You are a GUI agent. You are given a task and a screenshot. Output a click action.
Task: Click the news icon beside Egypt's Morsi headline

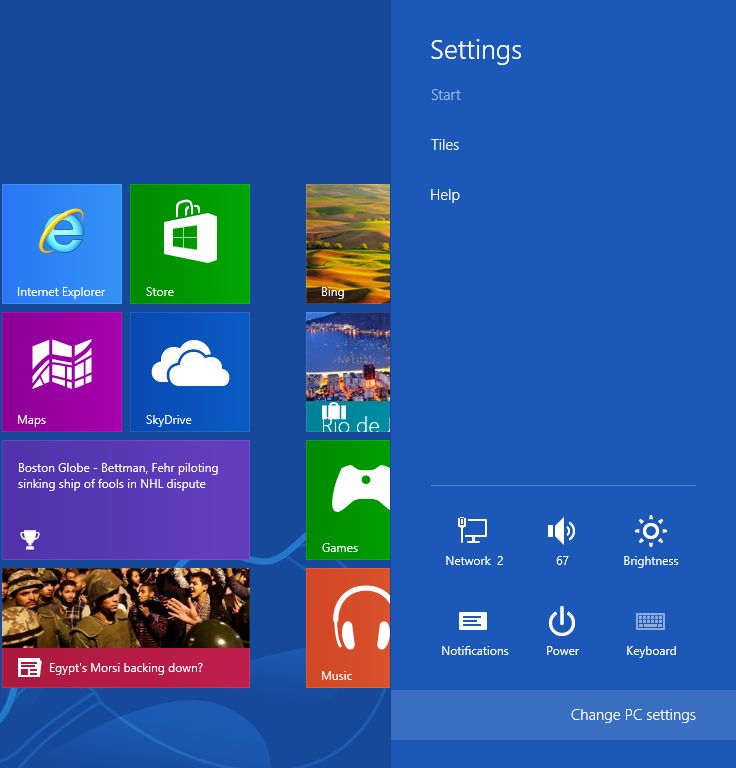point(29,668)
